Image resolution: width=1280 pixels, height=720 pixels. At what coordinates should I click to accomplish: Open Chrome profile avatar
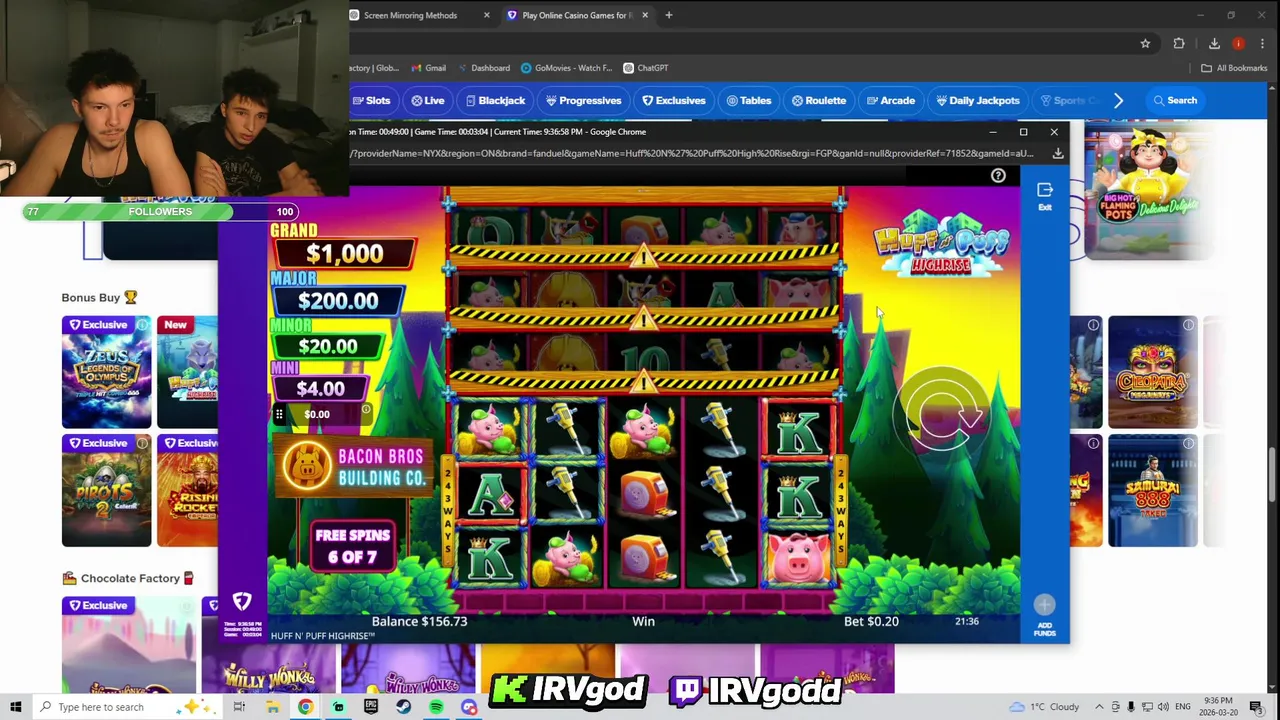[1238, 43]
